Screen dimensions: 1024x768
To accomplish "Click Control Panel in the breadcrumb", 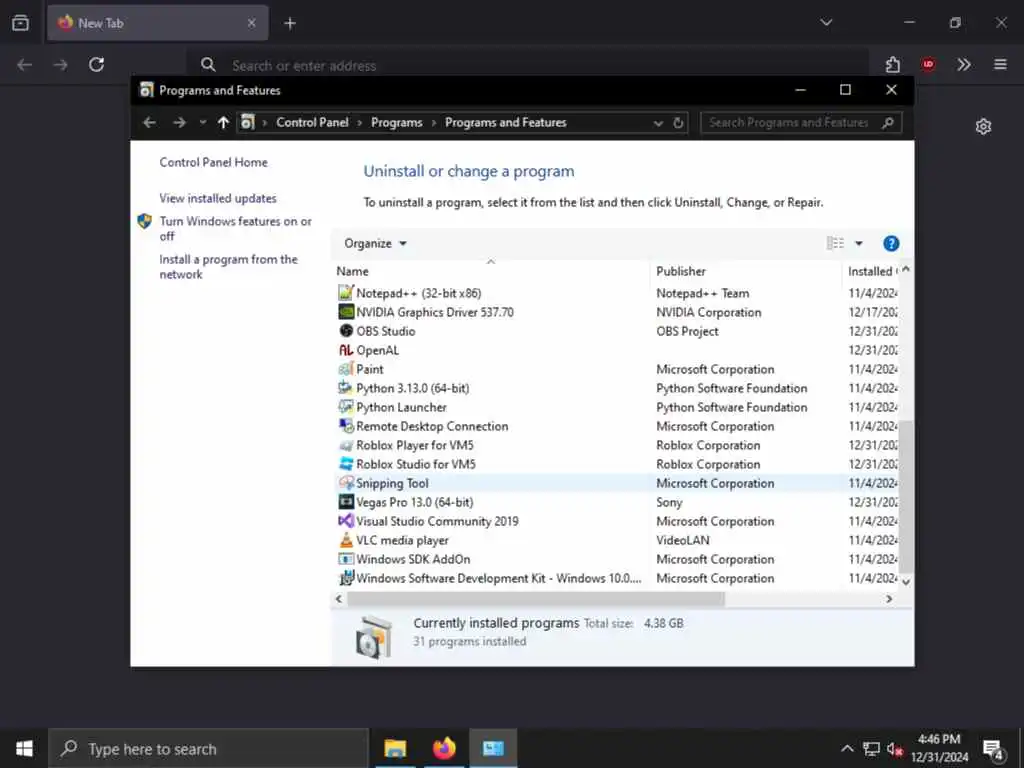I will pos(312,122).
